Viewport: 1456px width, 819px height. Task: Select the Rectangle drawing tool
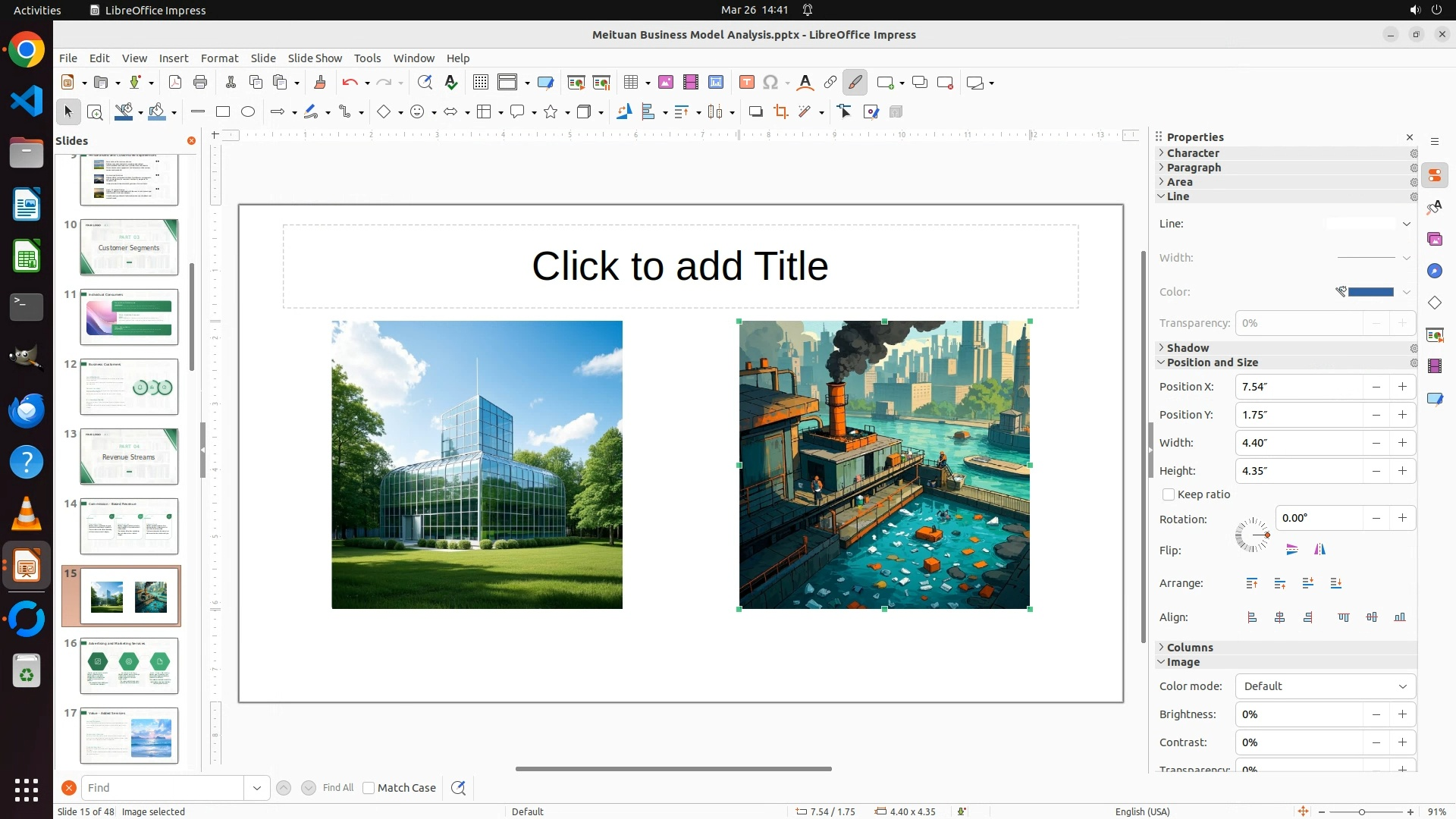pos(223,112)
